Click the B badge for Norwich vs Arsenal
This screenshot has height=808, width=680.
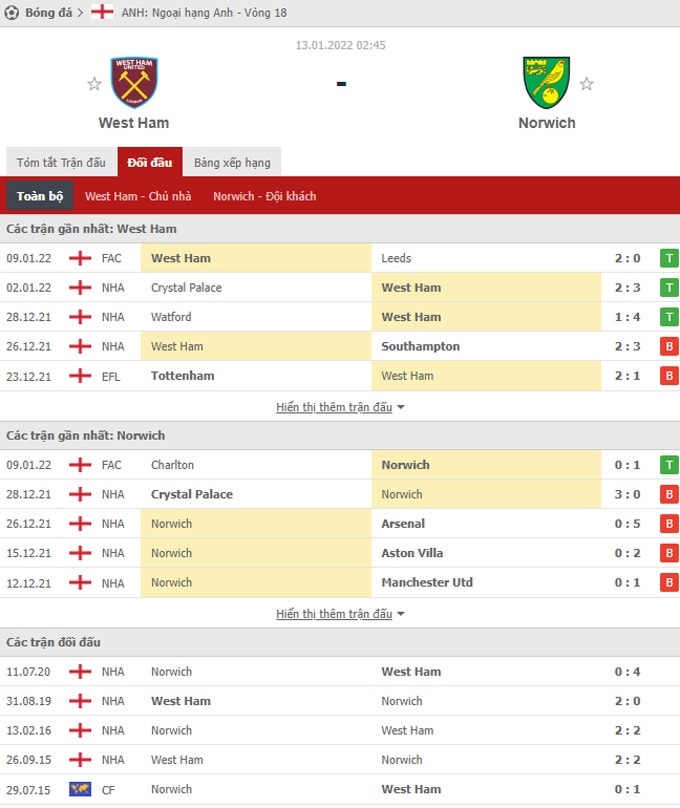[x=669, y=524]
